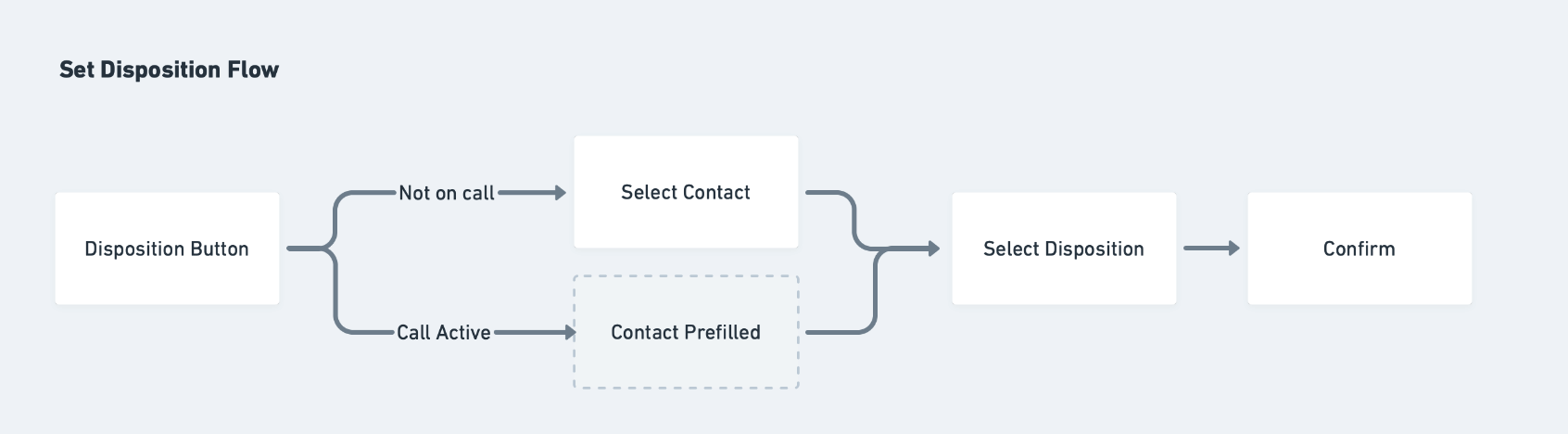Click arrowhead pointing into Select Disposition
1568x434 pixels.
point(933,249)
